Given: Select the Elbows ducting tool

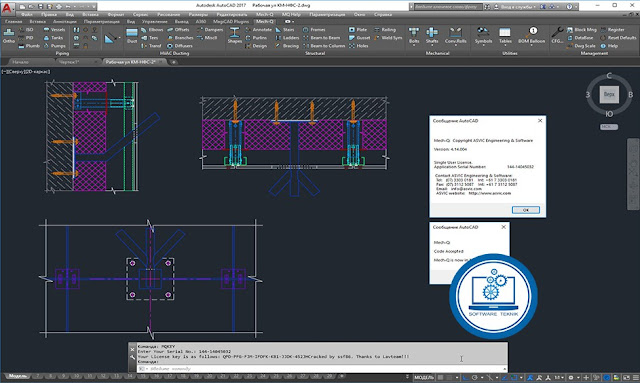Looking at the screenshot, I should pyautogui.click(x=152, y=30).
